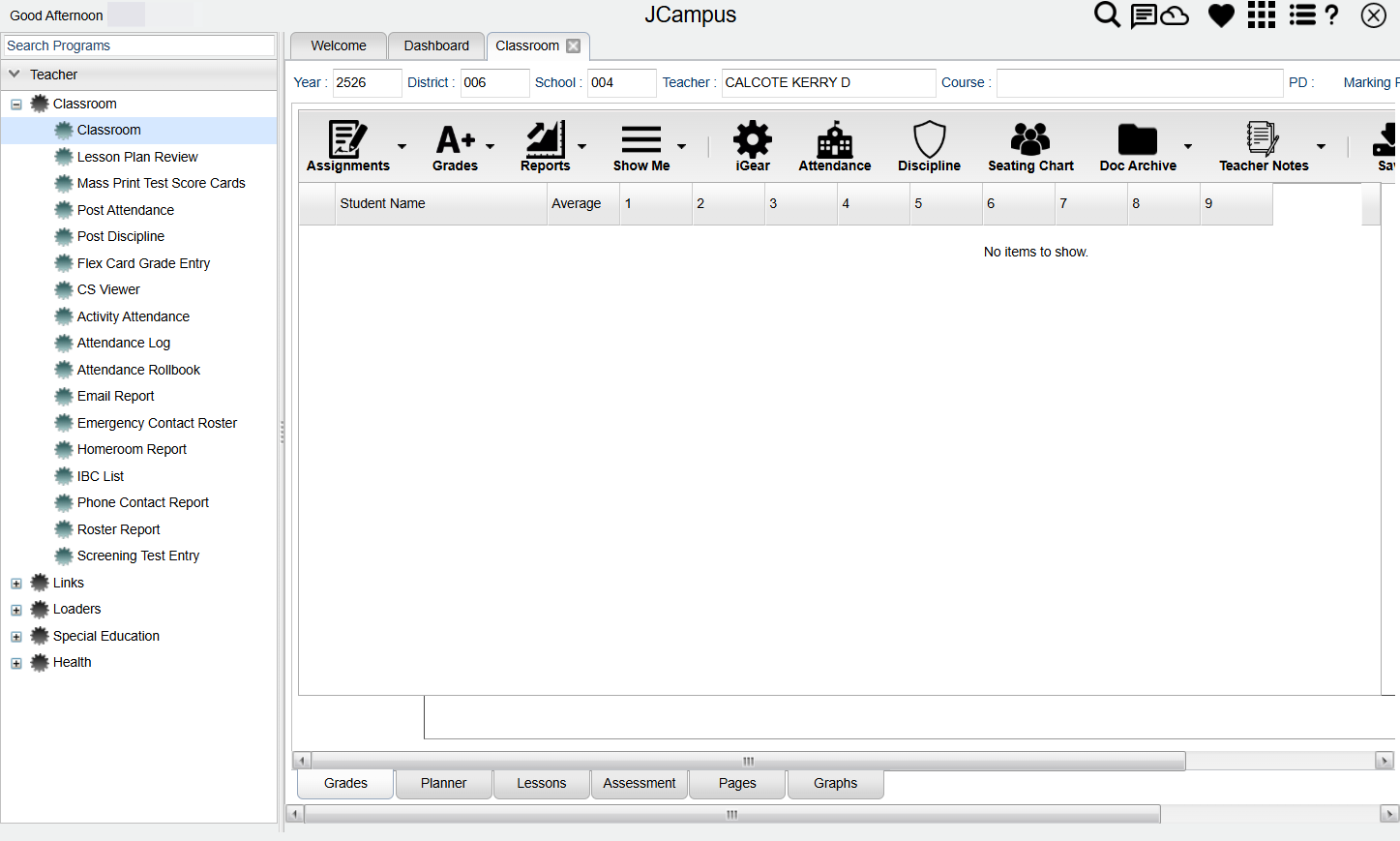The image size is (1400, 841).
Task: Click the Grades A+ toolbar icon
Action: click(x=456, y=139)
